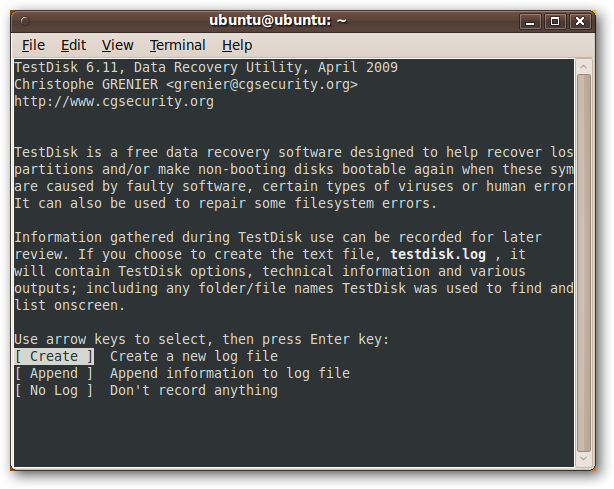
Task: Open the Help menu
Action: click(237, 45)
